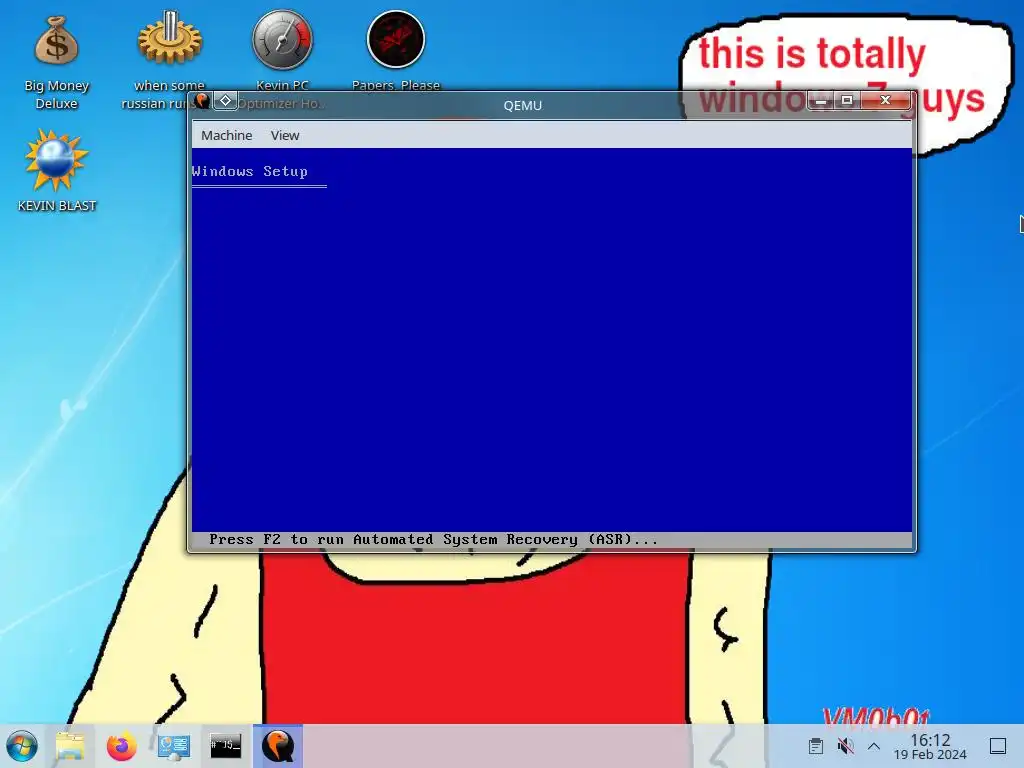Open the Machine menu in QEMU

coord(227,135)
